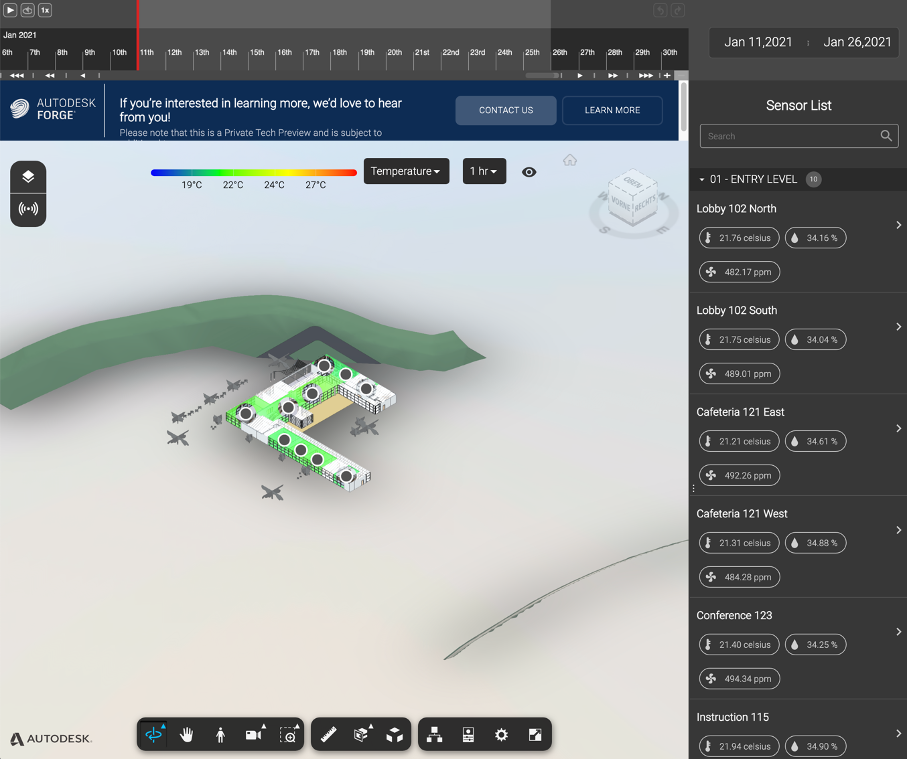The height and width of the screenshot is (760, 908).
Task: Open the layers panel button
Action: point(28,177)
